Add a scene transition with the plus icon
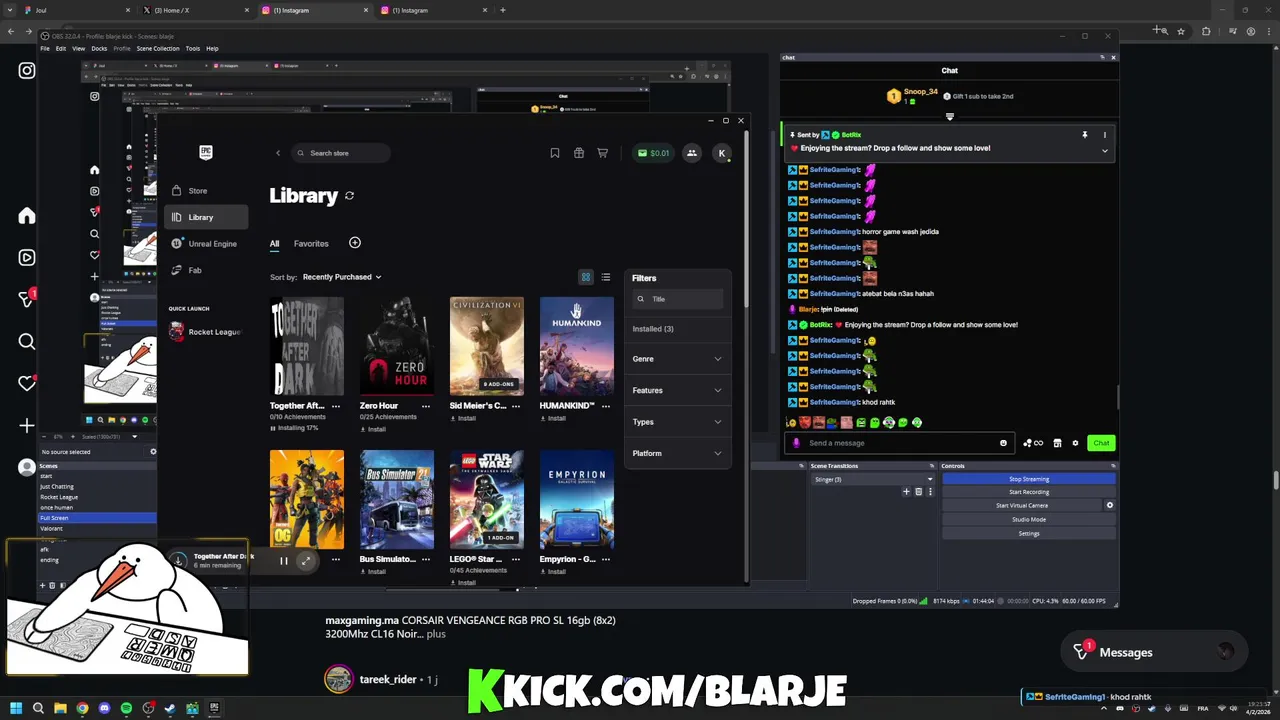The height and width of the screenshot is (720, 1280). (x=906, y=492)
